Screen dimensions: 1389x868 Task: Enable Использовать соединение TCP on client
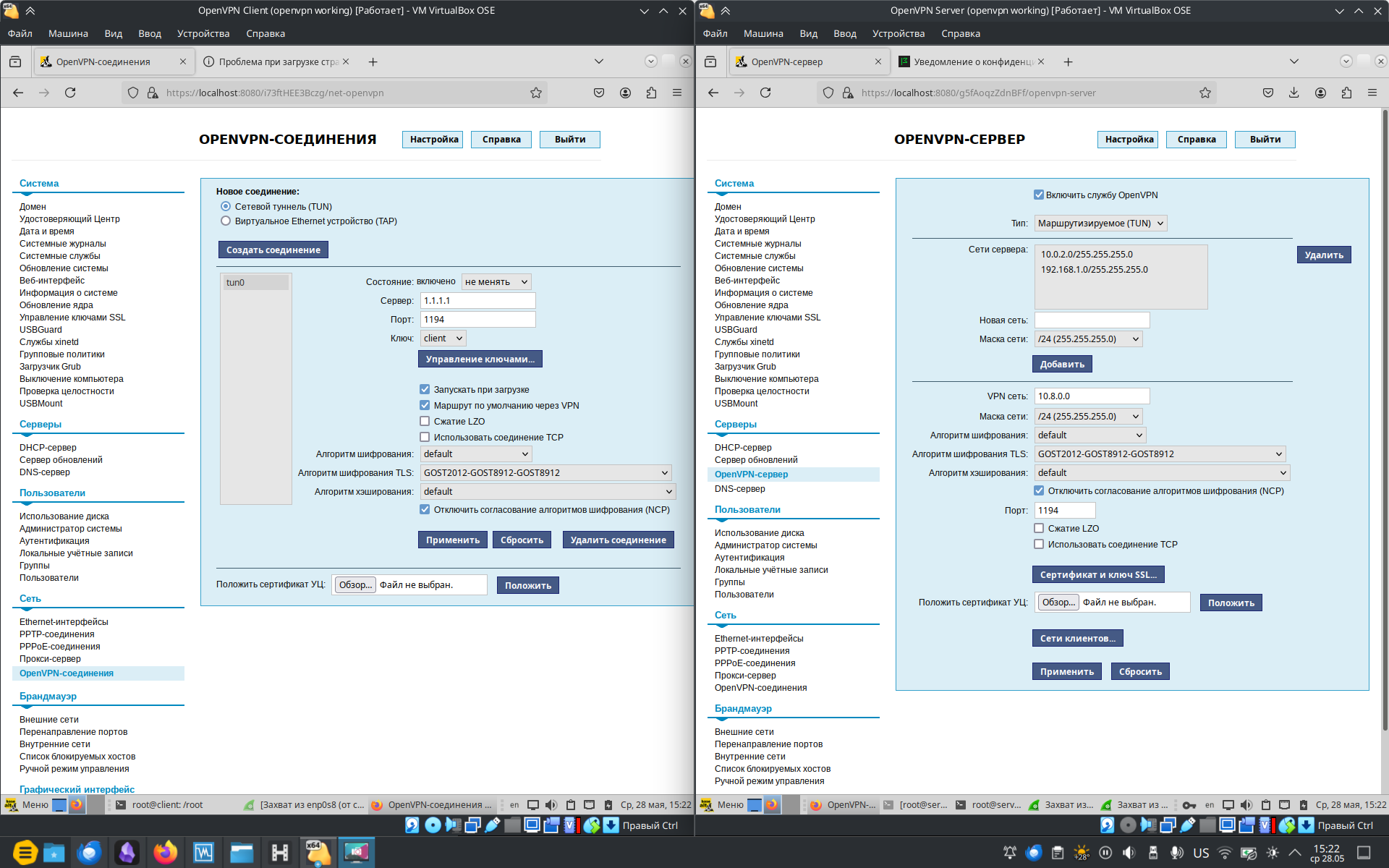pos(425,438)
